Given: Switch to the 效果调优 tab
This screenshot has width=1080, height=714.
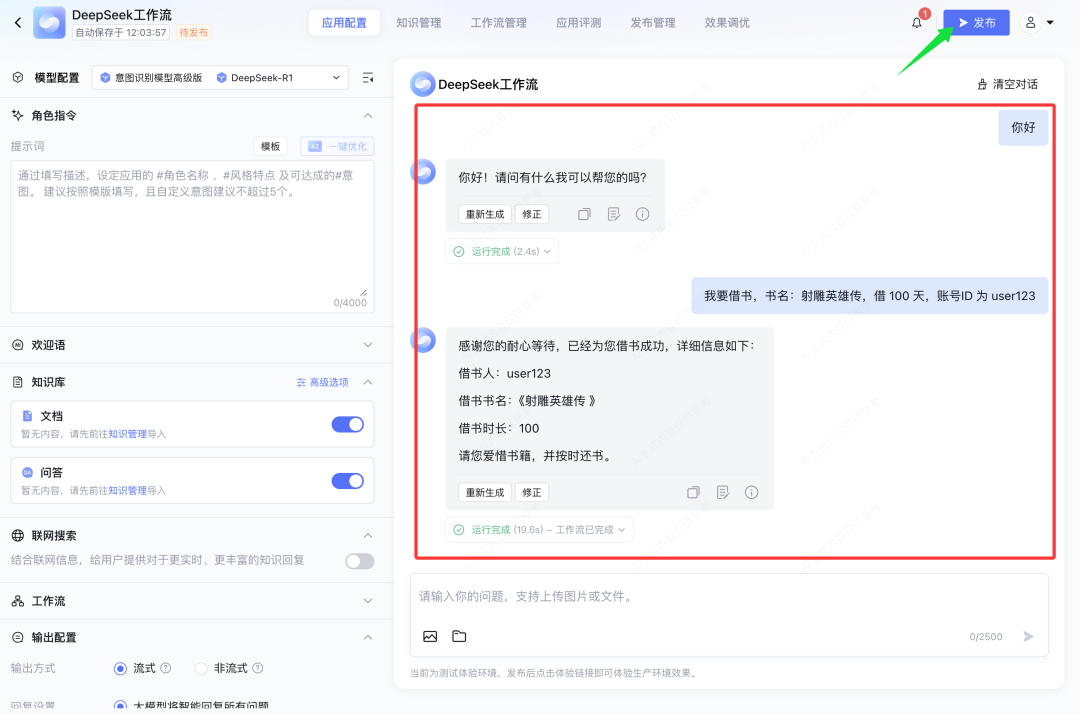Looking at the screenshot, I should [727, 23].
